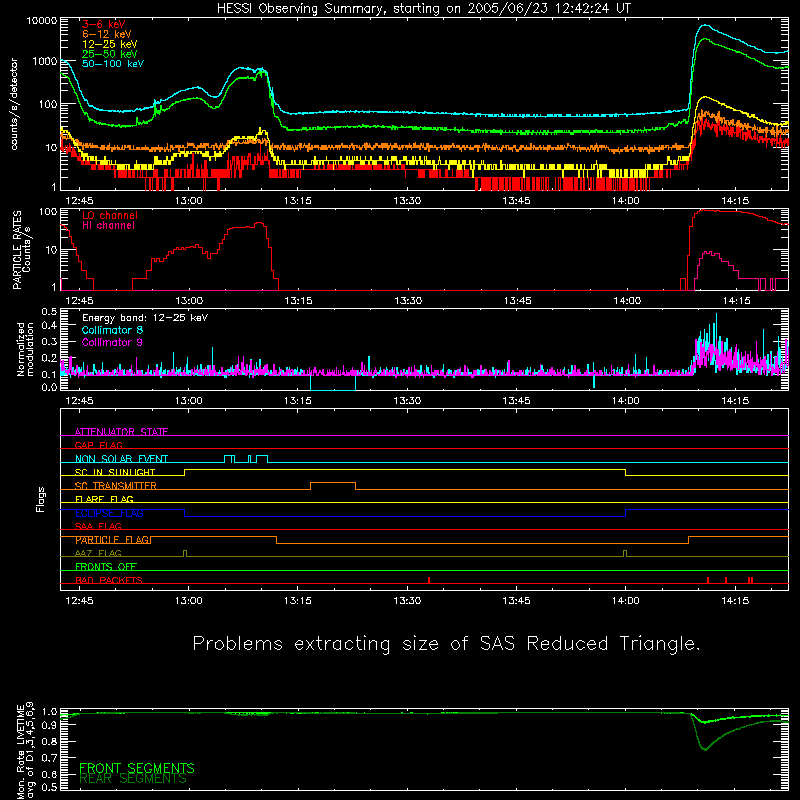Select the FRONT SEGMENTS legend label
800x800 pixels.
(x=137, y=768)
